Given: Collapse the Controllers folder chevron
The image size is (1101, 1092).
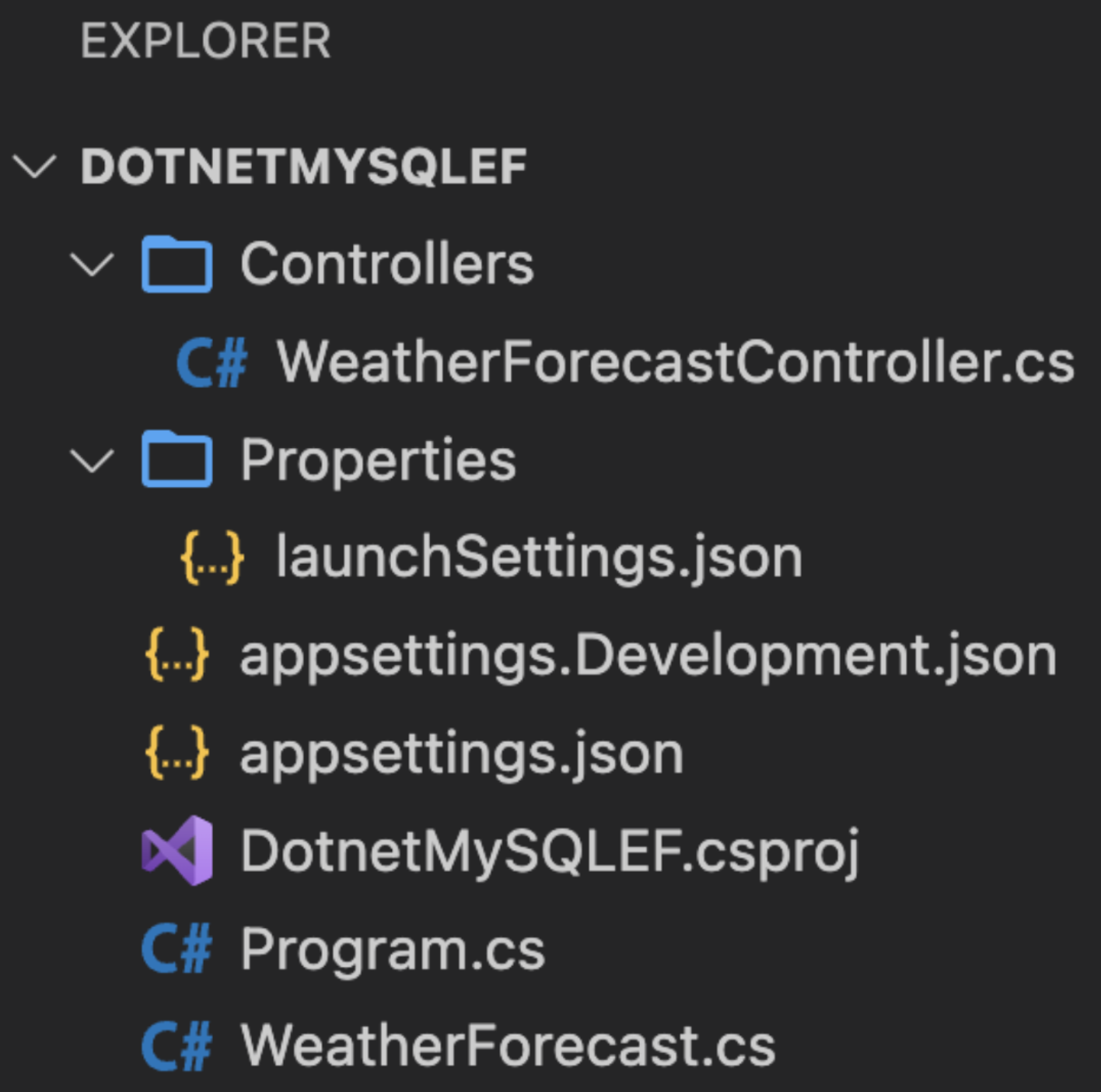Looking at the screenshot, I should tap(93, 264).
